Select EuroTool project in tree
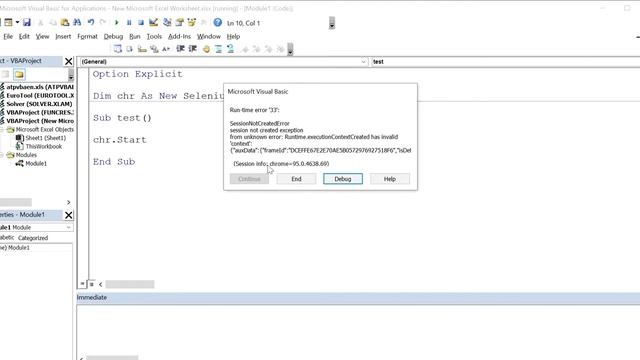640x360 pixels. coord(40,95)
